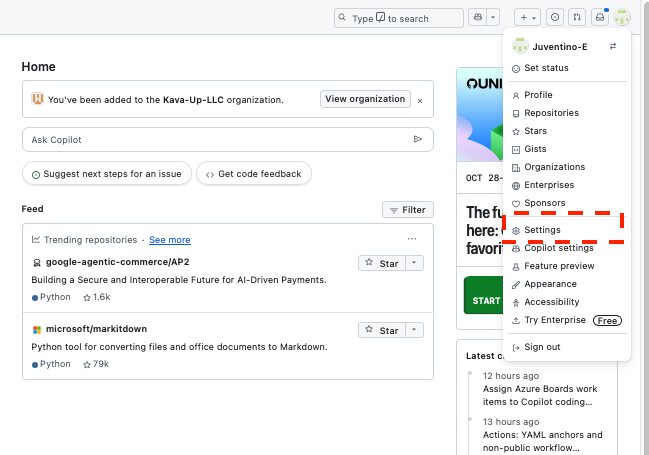Click the Issues icon in top bar
The width and height of the screenshot is (649, 455).
555,18
